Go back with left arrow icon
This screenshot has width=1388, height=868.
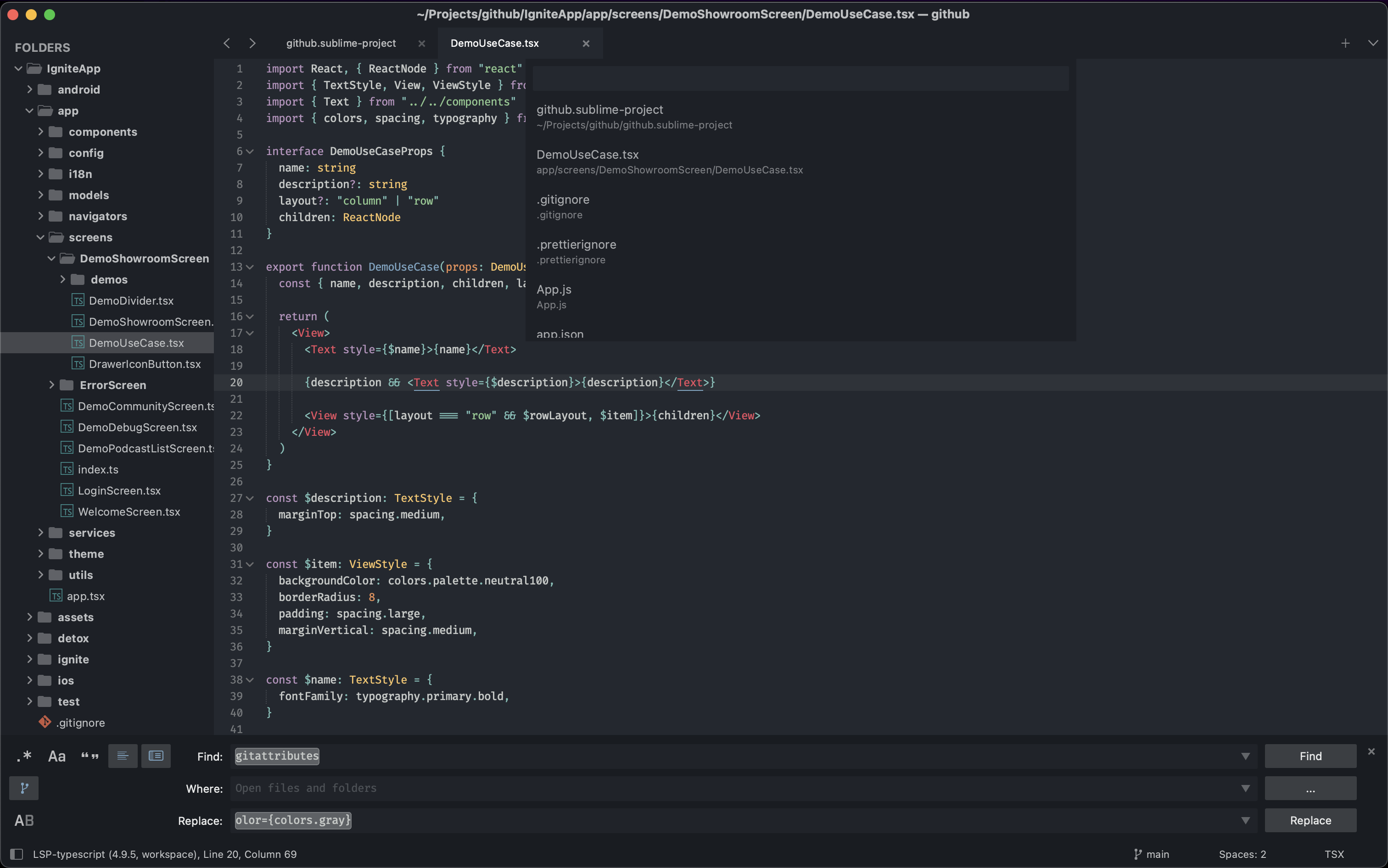[227, 43]
